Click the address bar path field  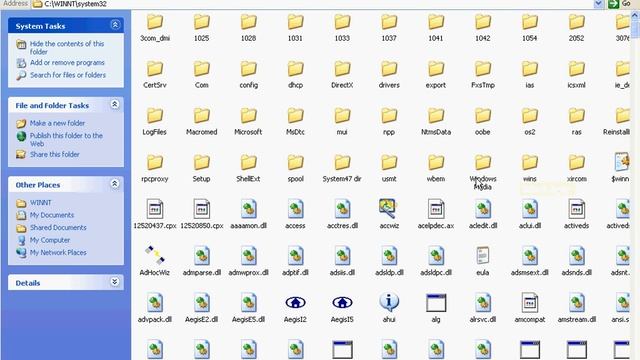(312, 4)
